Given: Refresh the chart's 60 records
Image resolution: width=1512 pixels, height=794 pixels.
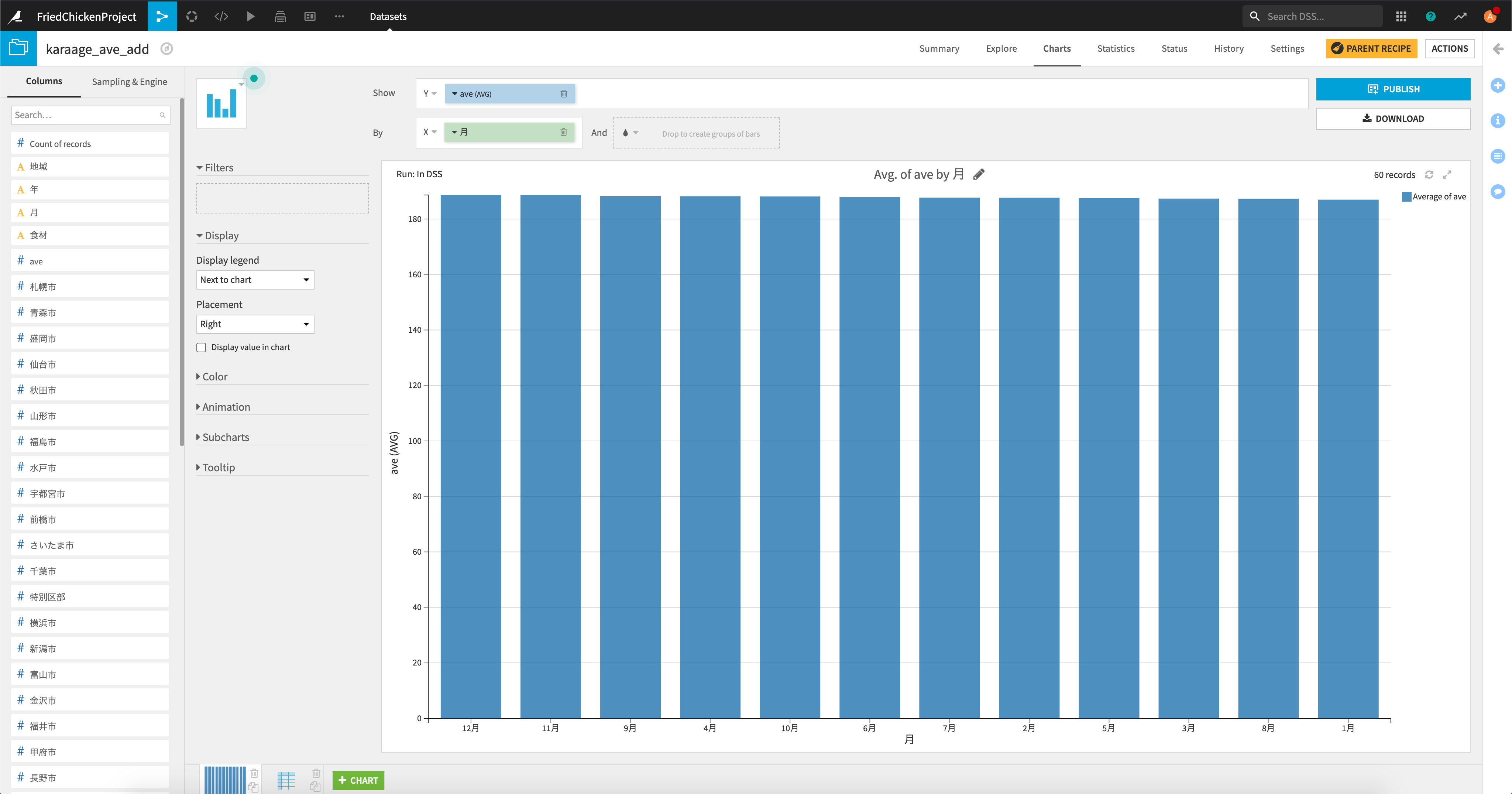Looking at the screenshot, I should point(1429,174).
